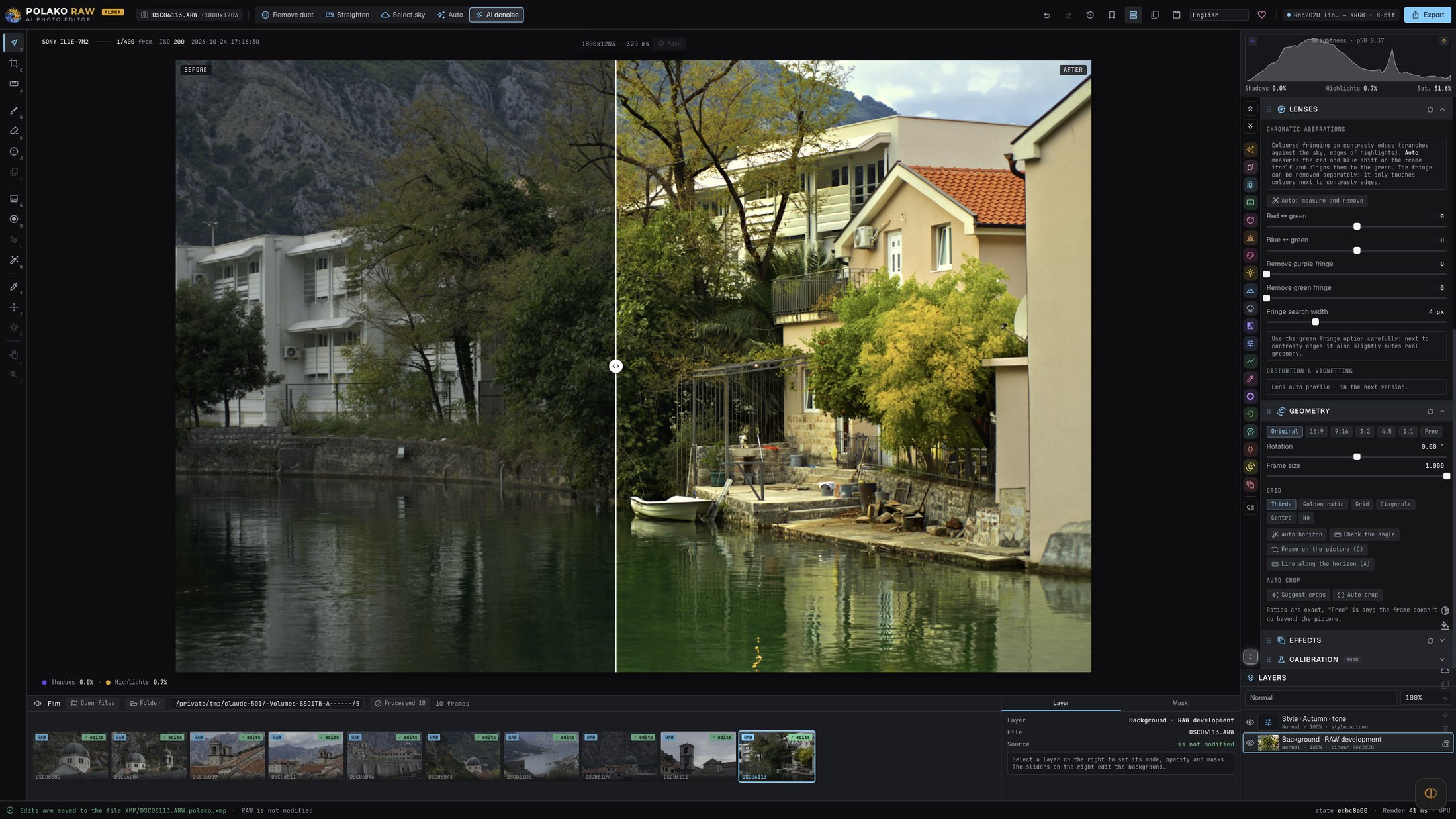The height and width of the screenshot is (819, 1456).
Task: Reset the Lenses panel settings
Action: (x=1430, y=109)
